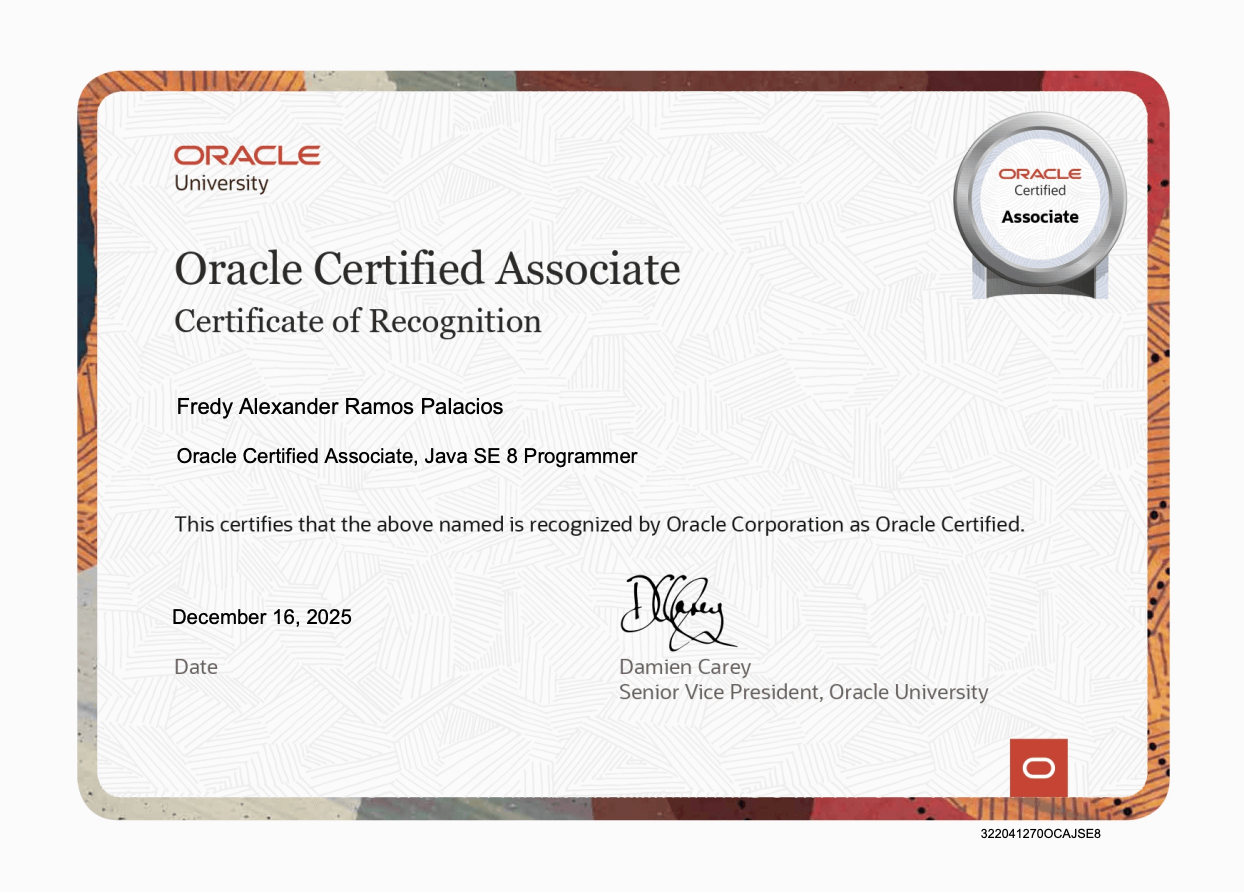The image size is (1244, 895).
Task: Click the 'December 16, 2025' date text
Action: (263, 617)
